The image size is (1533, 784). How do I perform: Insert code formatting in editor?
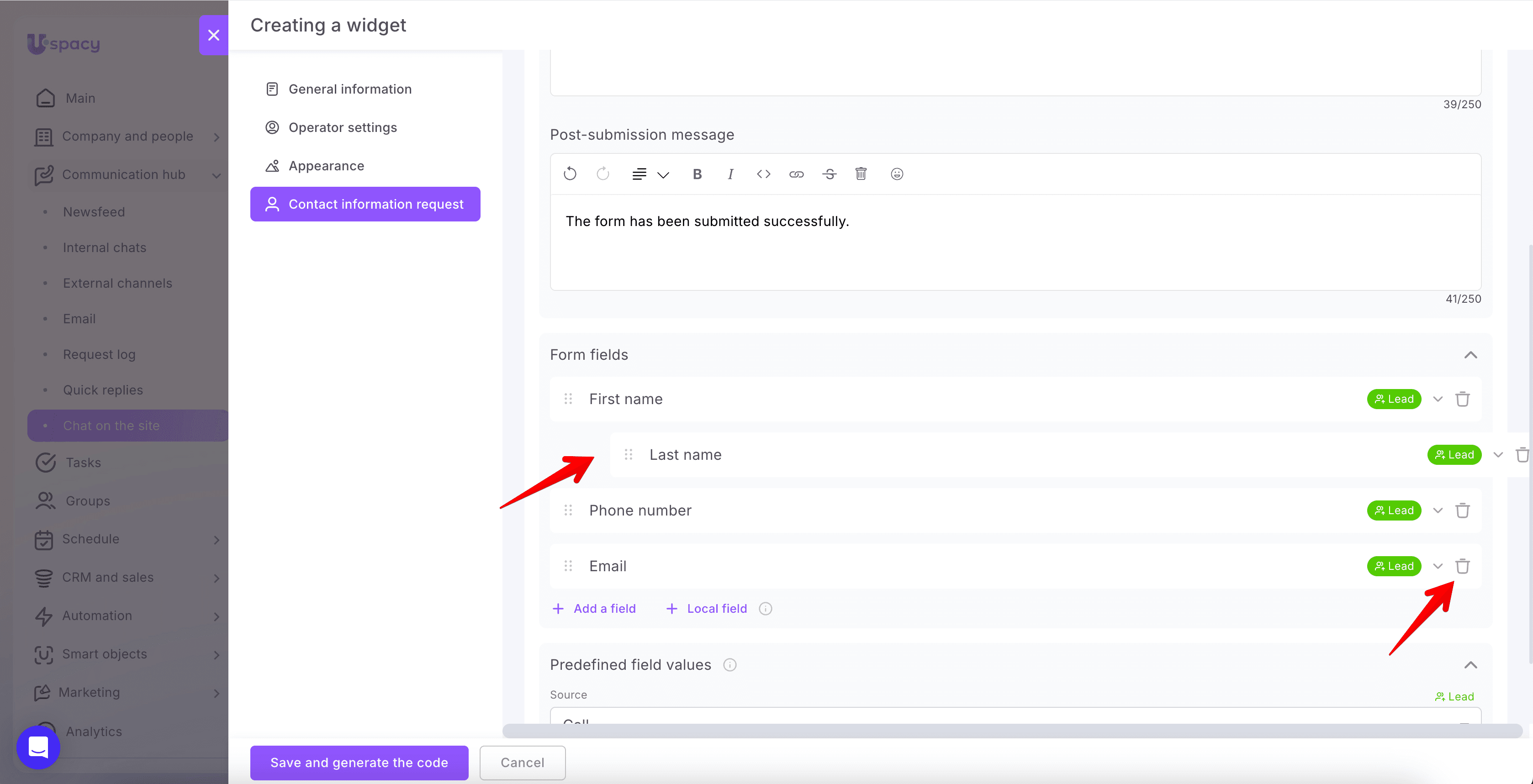pyautogui.click(x=763, y=174)
